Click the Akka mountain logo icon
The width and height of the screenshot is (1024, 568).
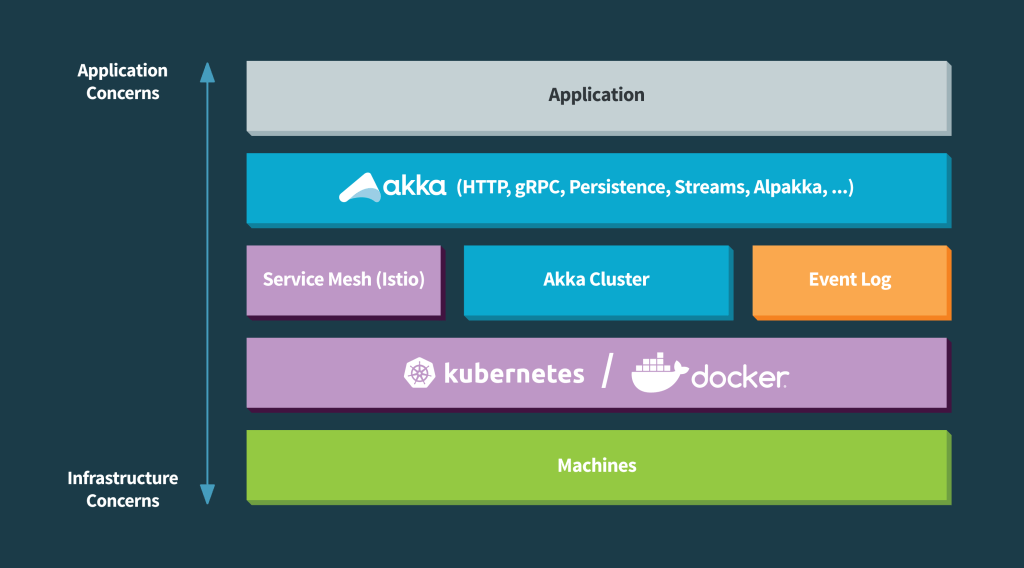coord(359,187)
